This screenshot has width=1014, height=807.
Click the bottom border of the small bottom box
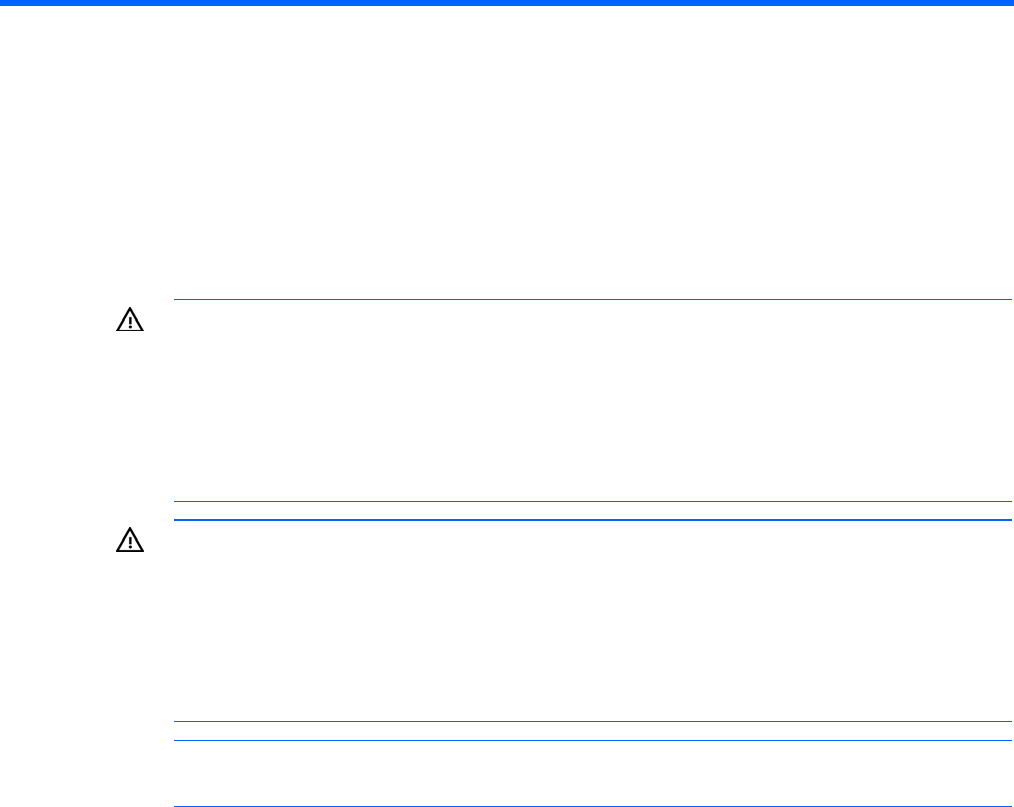(x=592, y=806)
